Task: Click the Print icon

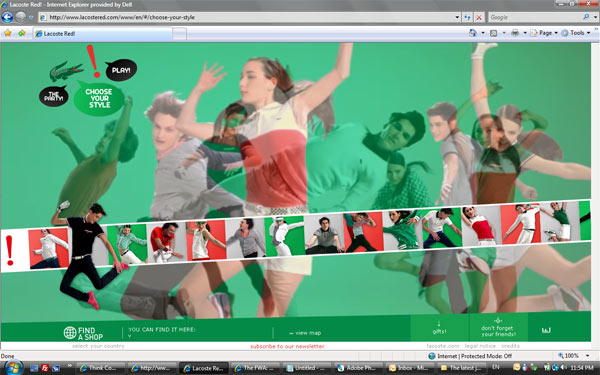Action: 515,33
